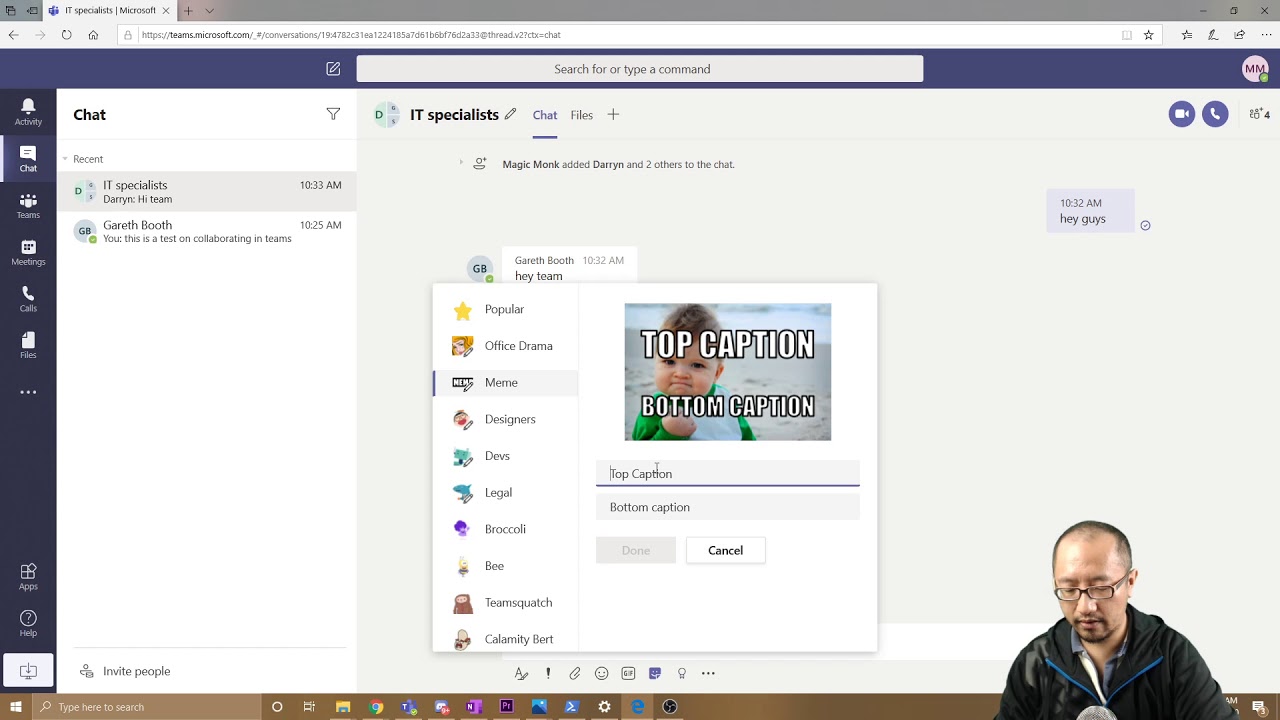
Task: Click the Top Caption input field
Action: point(728,473)
